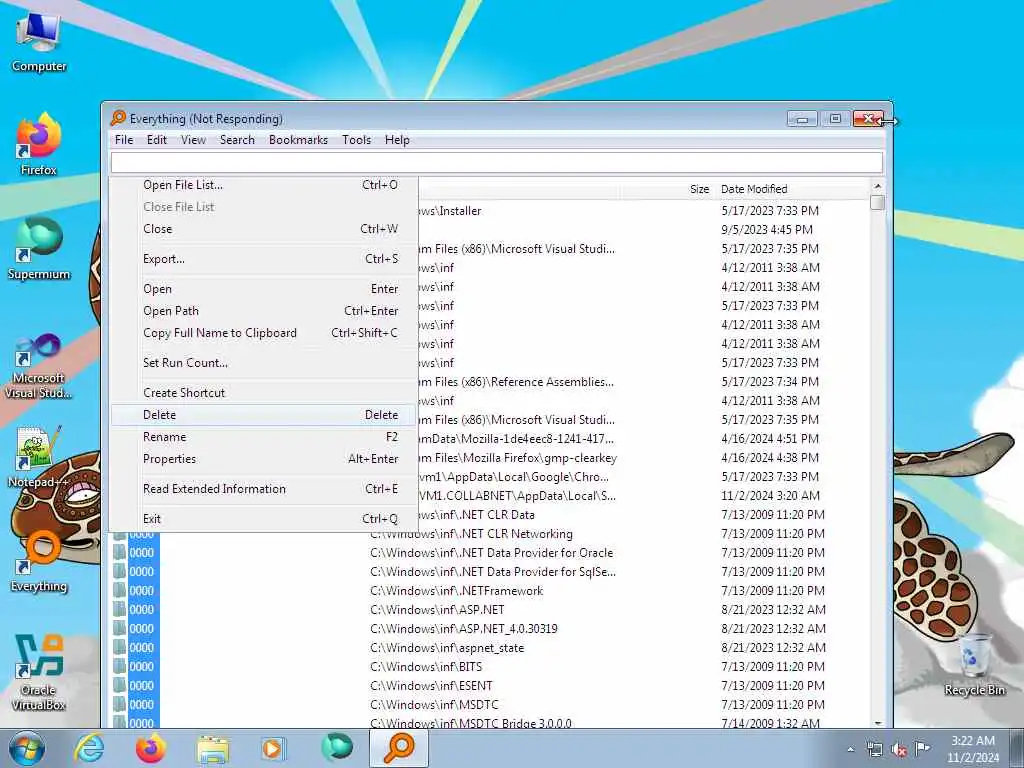Open Firefox desktop shortcut
This screenshot has width=1024, height=768.
coord(39,144)
